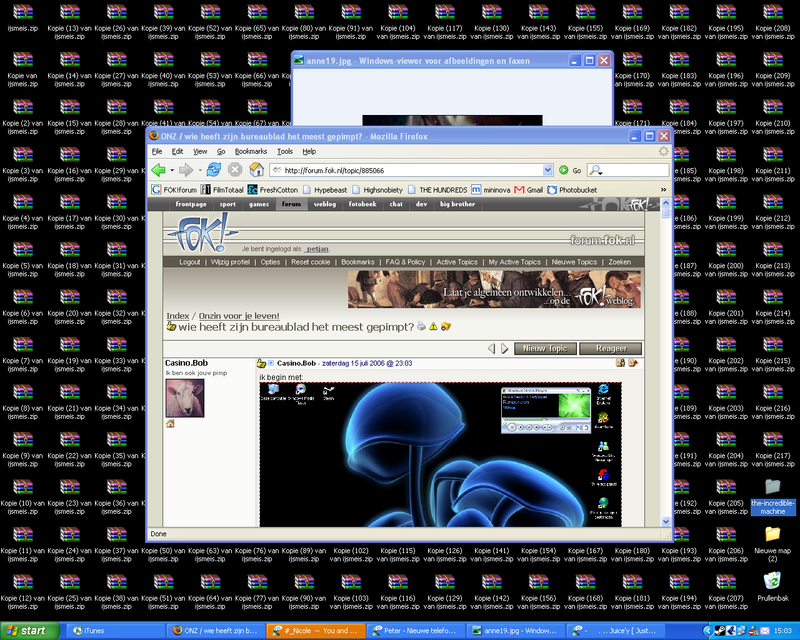Open the Edit menu in Firefox
Screen dimensions: 800x640
tap(177, 152)
